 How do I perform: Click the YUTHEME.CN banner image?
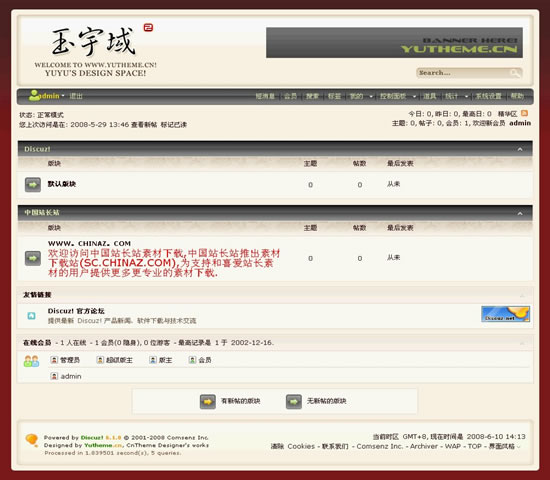(x=394, y=42)
